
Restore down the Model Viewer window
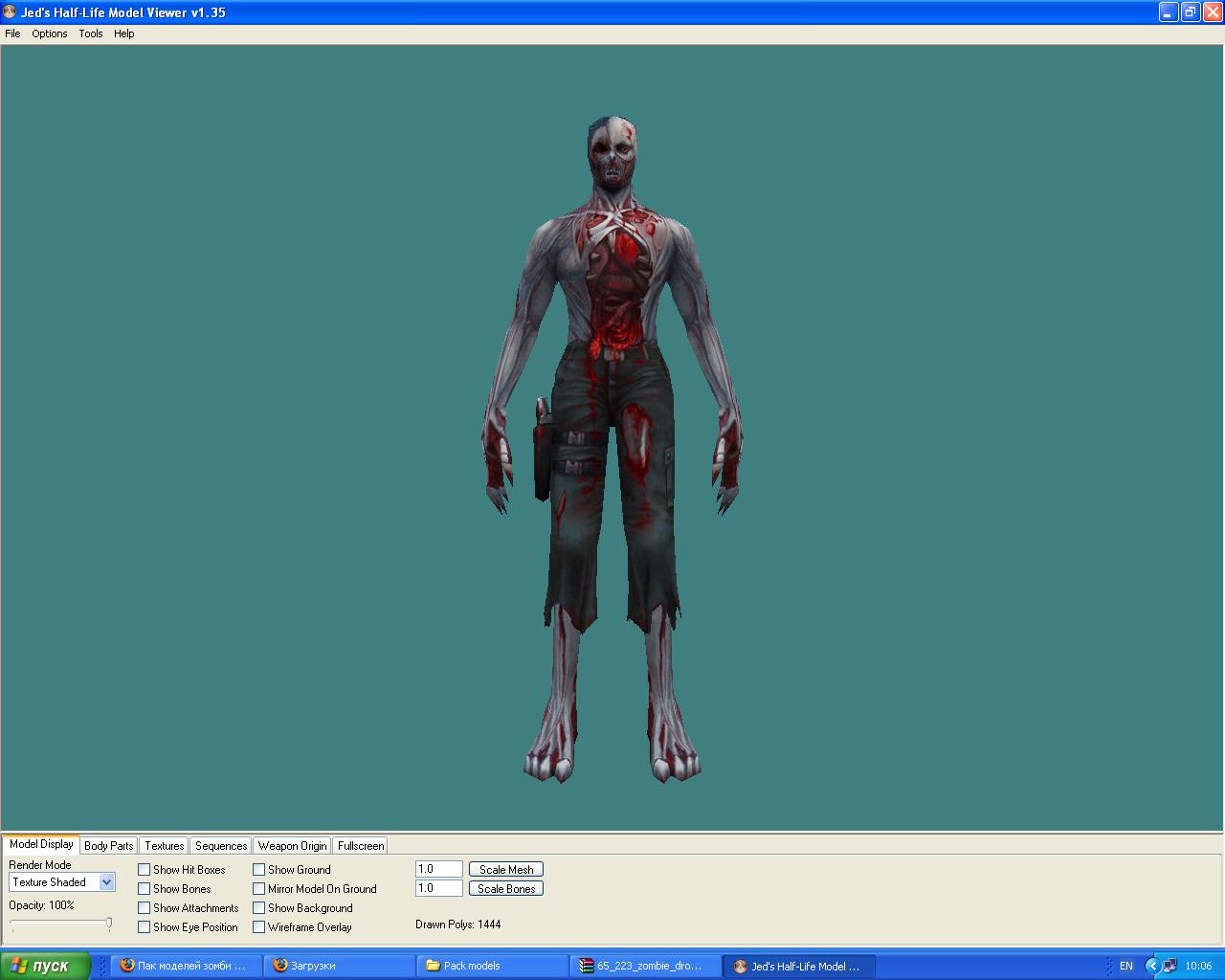[1191, 12]
